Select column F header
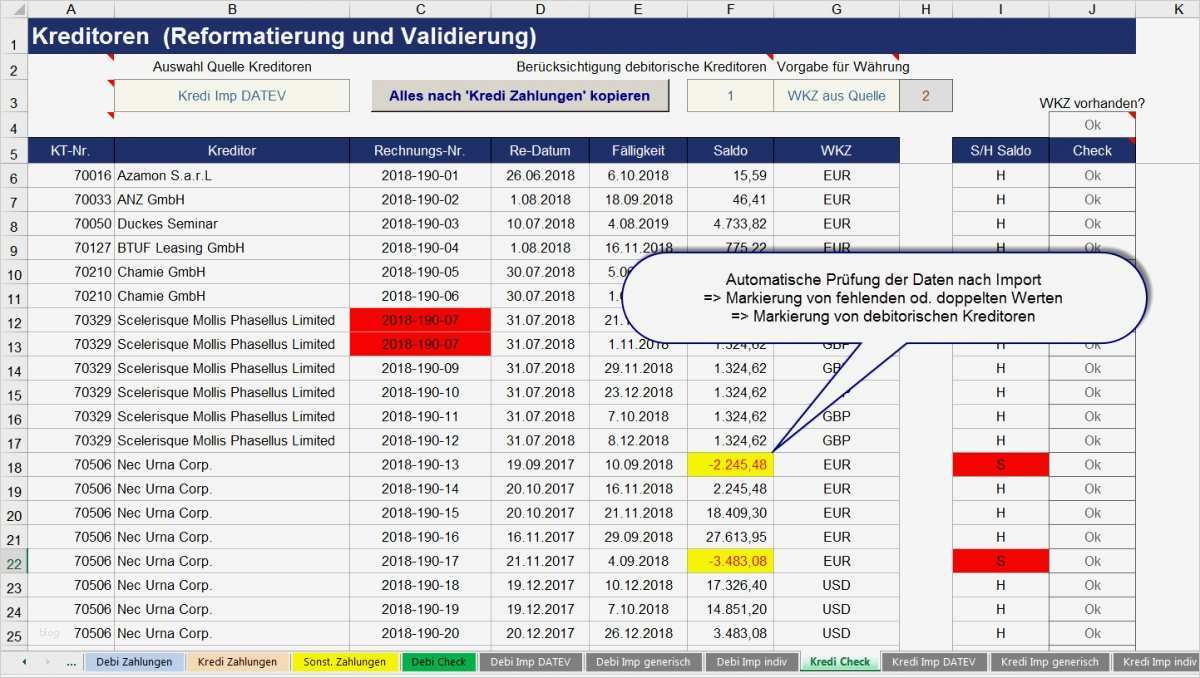This screenshot has width=1200, height=678. 730,8
